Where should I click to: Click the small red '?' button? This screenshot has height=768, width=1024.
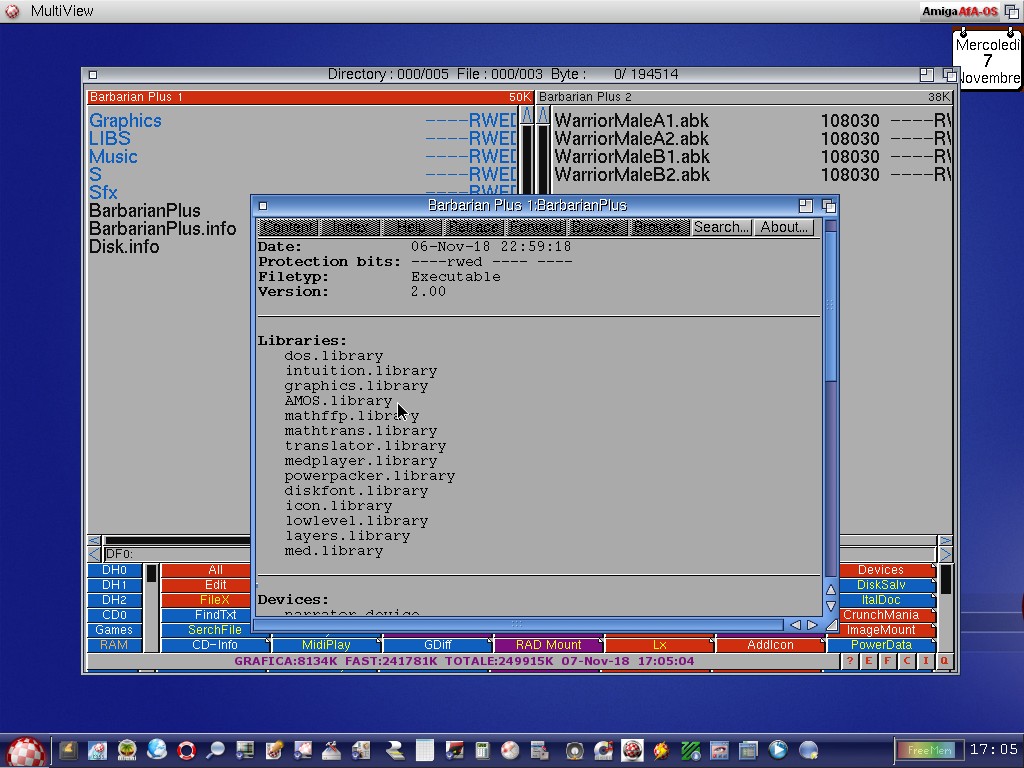click(x=850, y=661)
